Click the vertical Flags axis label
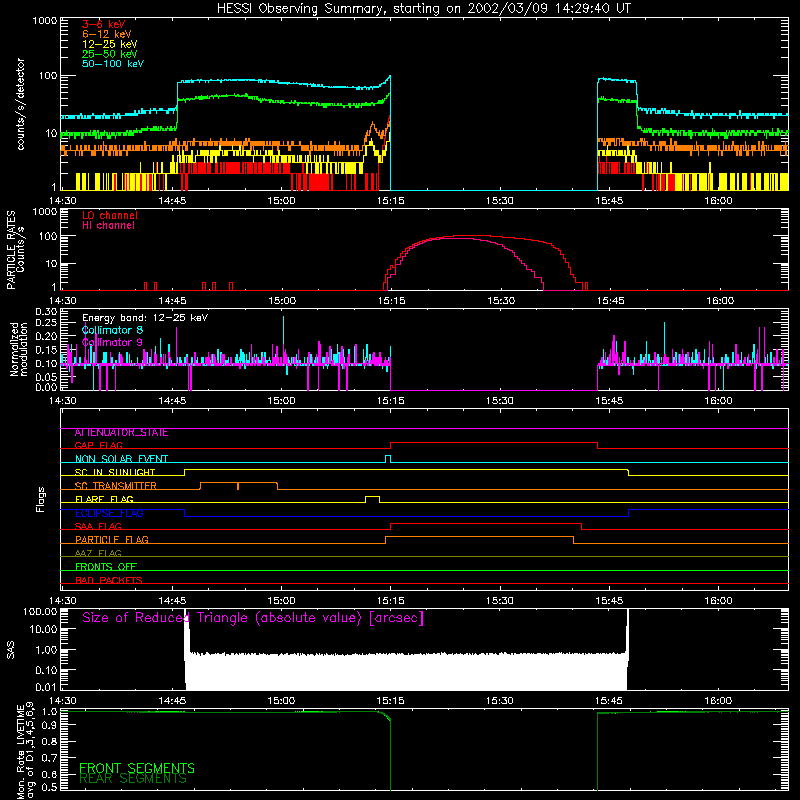The image size is (800, 800). click(x=41, y=499)
